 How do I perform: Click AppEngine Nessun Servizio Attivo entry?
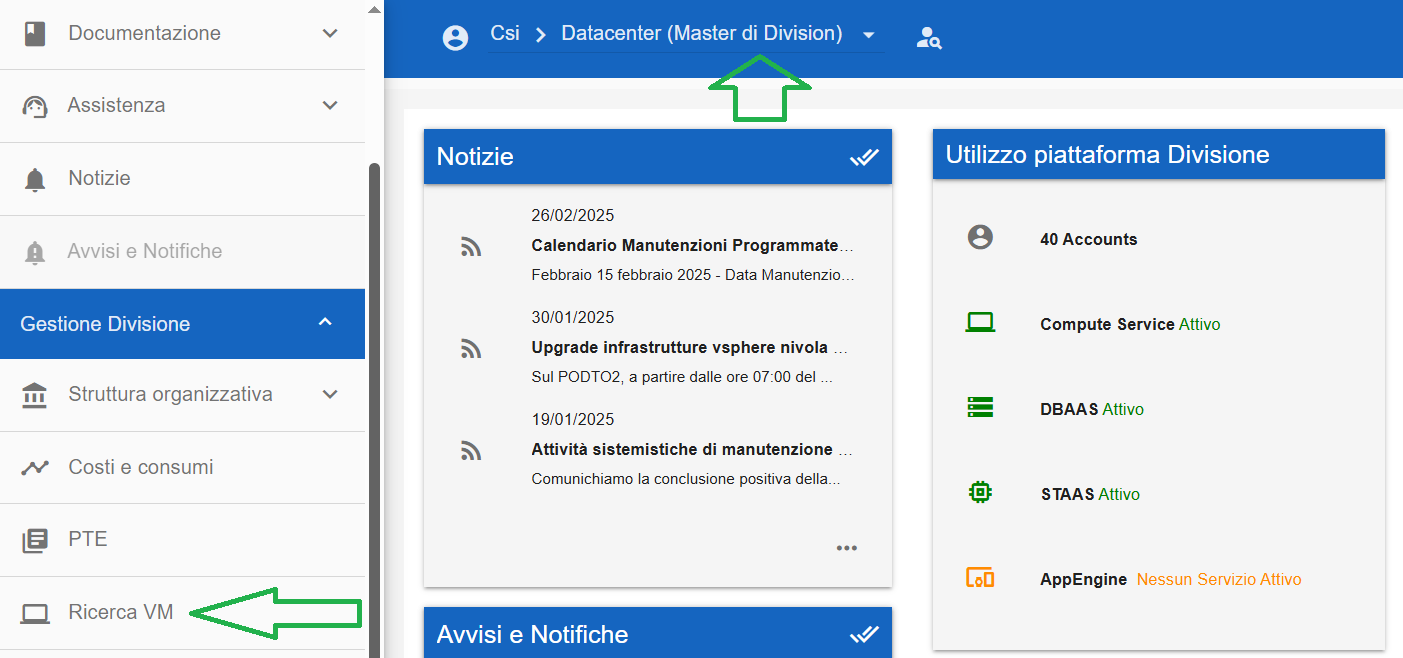(1171, 579)
